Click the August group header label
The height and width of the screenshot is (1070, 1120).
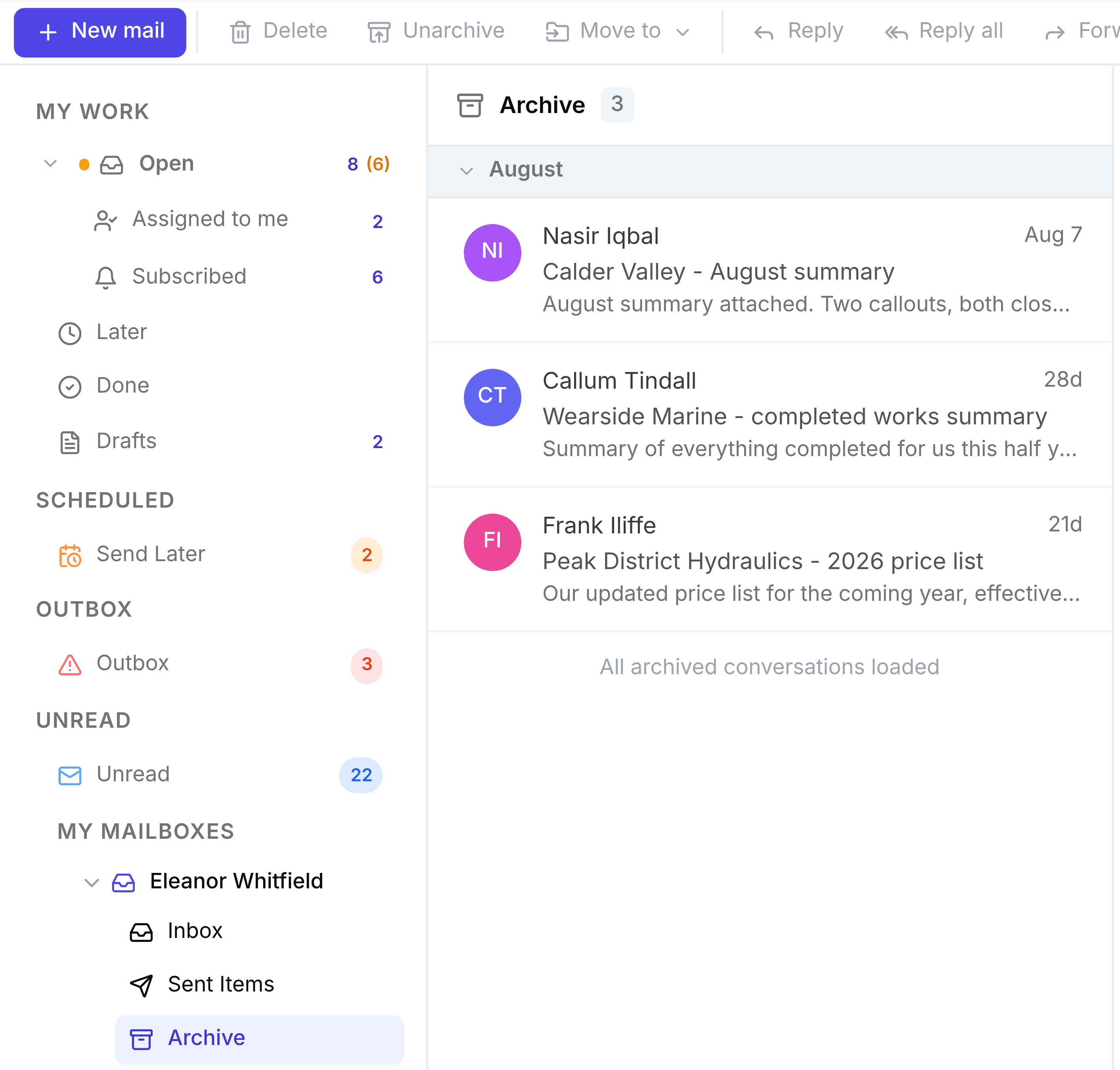[526, 169]
